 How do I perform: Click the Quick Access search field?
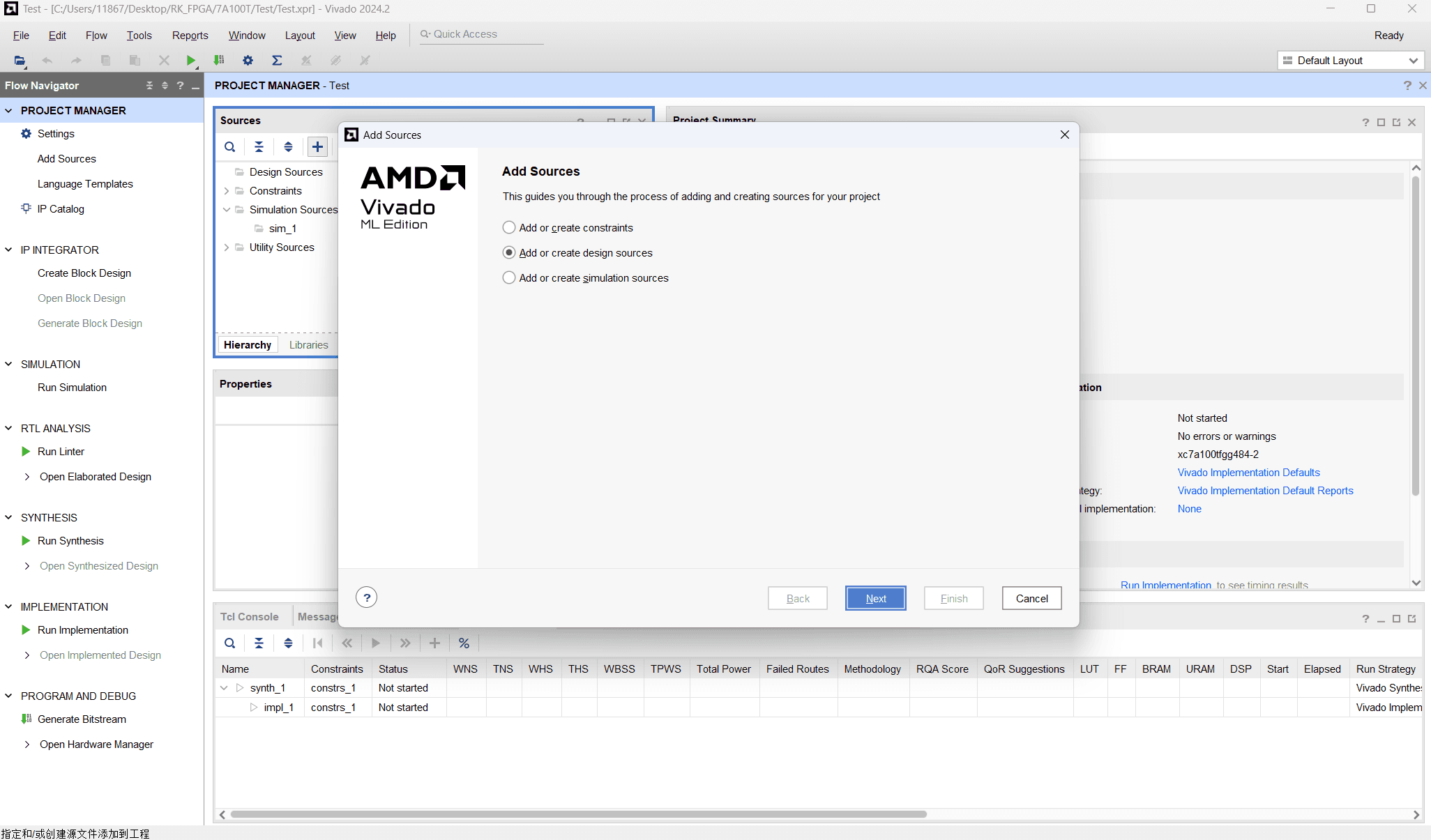tap(481, 34)
